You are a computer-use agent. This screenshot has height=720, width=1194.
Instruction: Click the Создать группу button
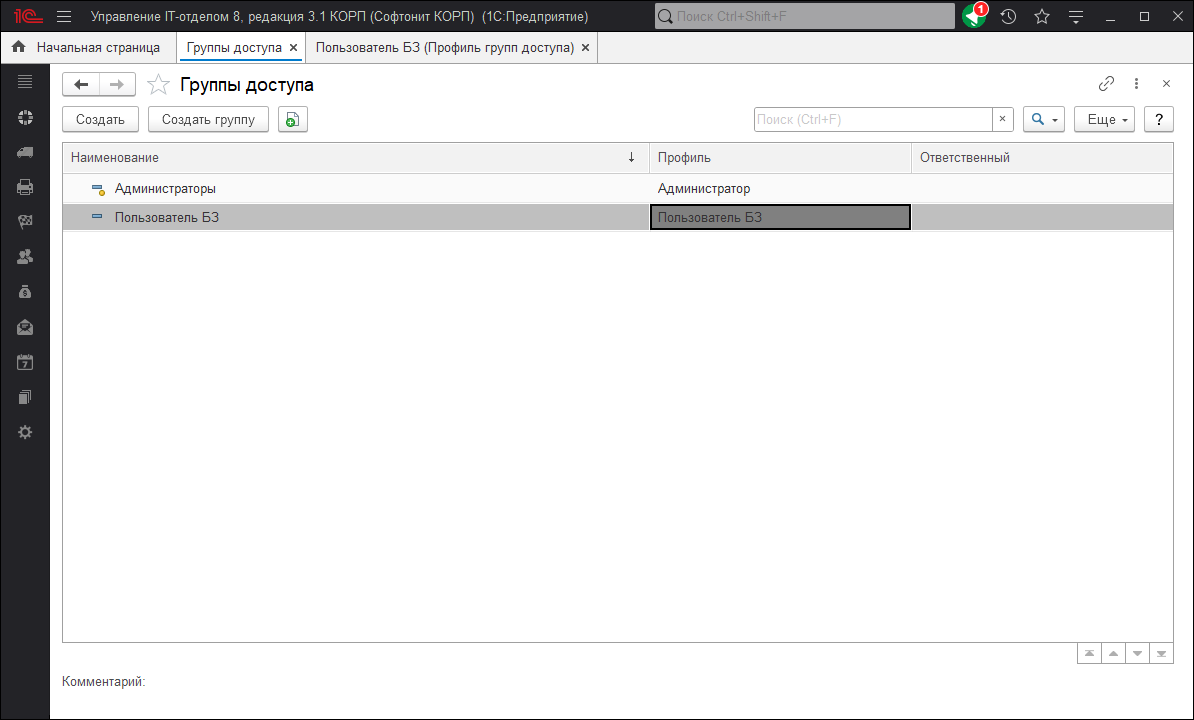(x=208, y=120)
